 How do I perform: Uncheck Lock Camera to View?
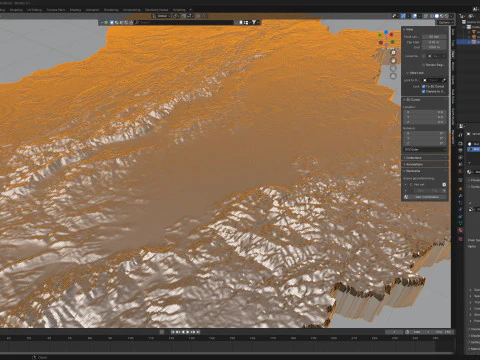click(x=424, y=91)
